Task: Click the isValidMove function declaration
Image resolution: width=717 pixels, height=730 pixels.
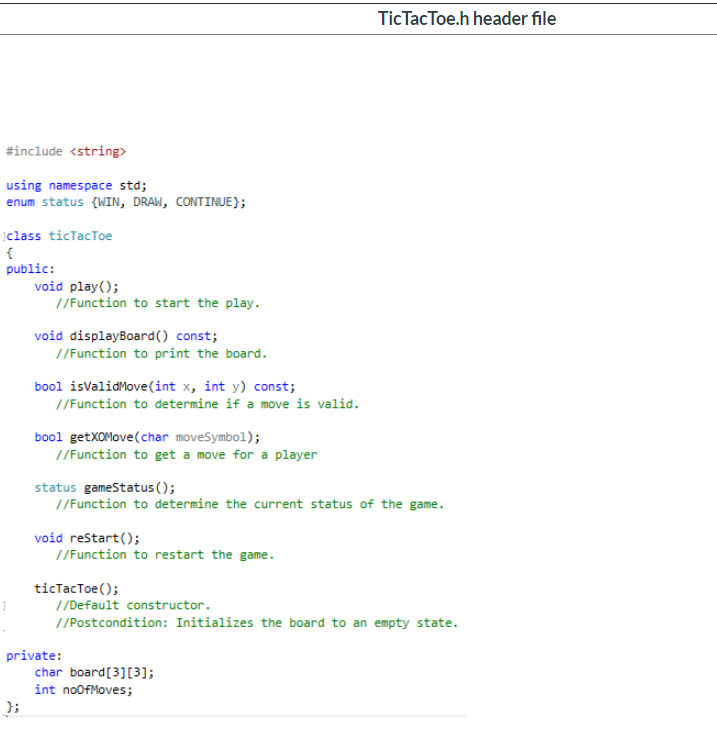Action: [165, 386]
